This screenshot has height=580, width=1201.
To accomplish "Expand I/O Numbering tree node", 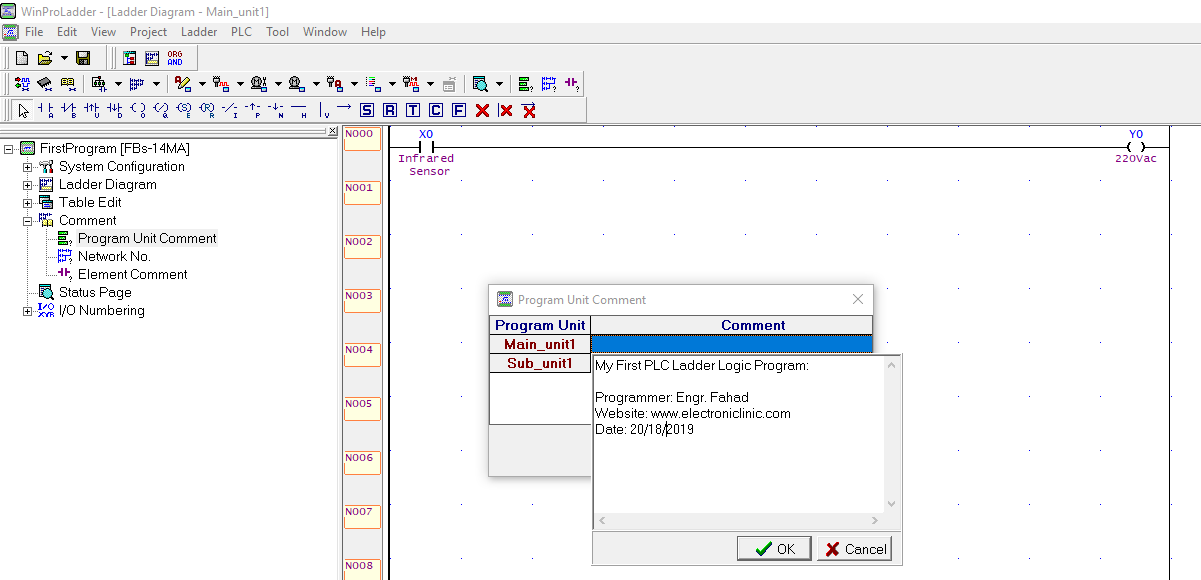I will coord(28,310).
